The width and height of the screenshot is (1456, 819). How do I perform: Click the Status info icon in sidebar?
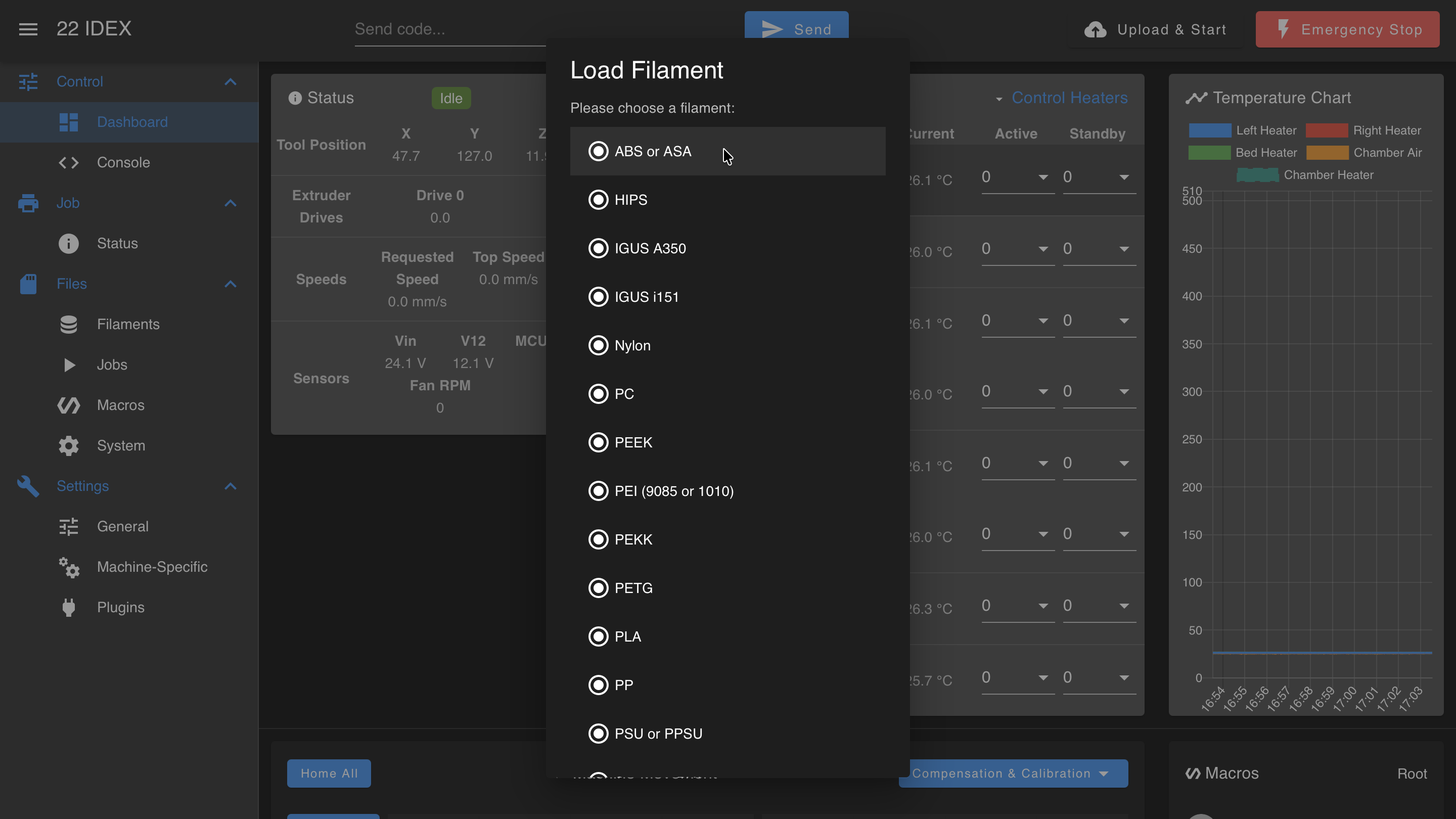coord(68,244)
